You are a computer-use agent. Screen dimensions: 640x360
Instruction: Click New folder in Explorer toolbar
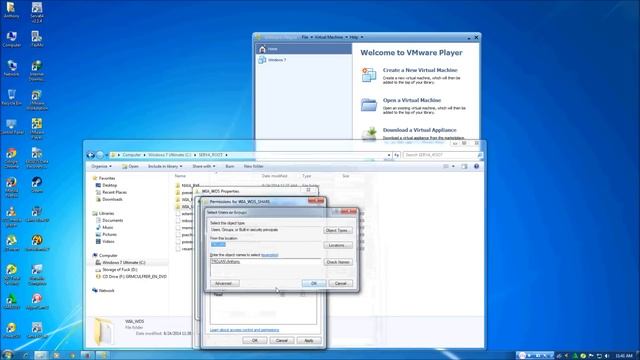[253, 167]
